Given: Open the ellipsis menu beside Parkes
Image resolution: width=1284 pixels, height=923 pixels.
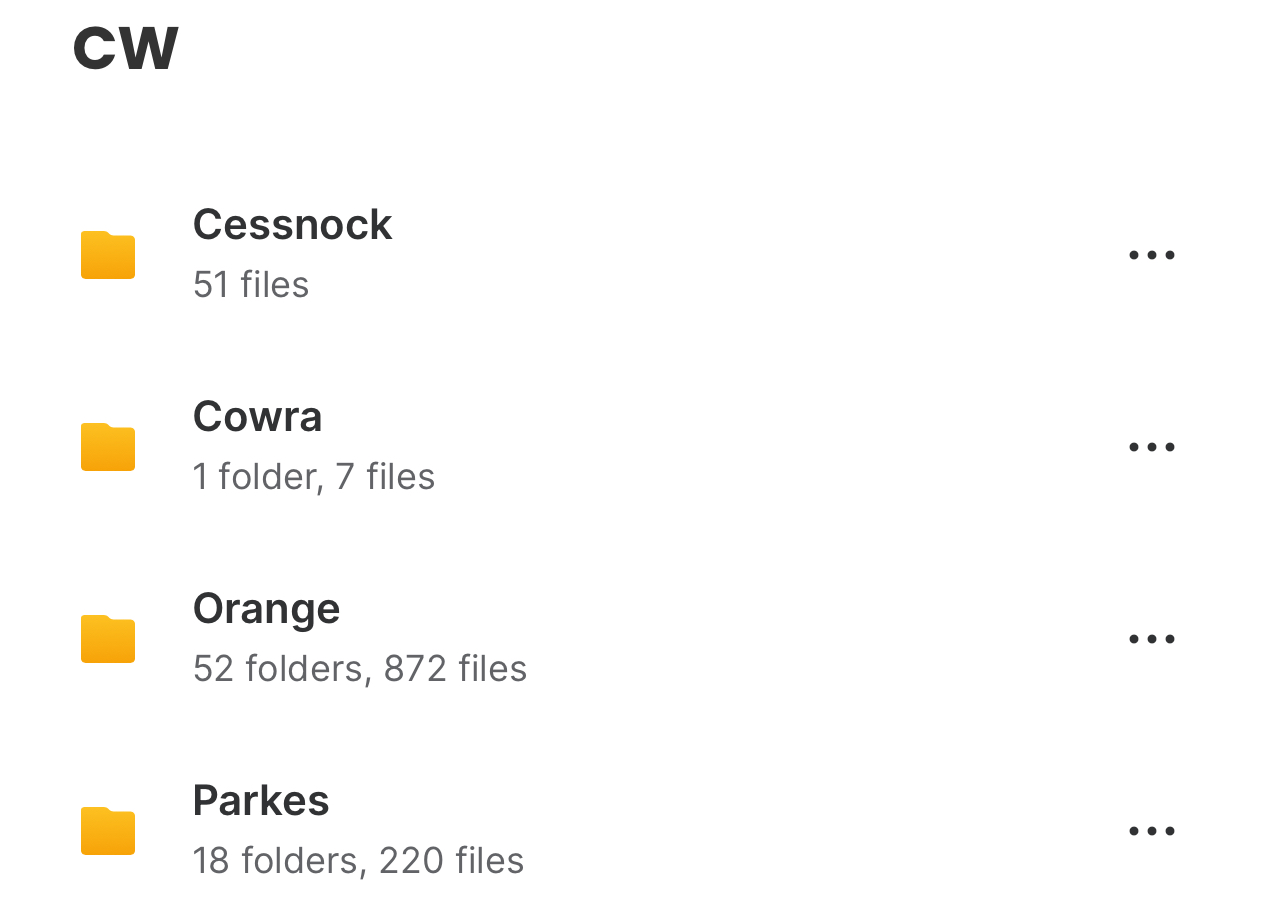Looking at the screenshot, I should (x=1151, y=831).
